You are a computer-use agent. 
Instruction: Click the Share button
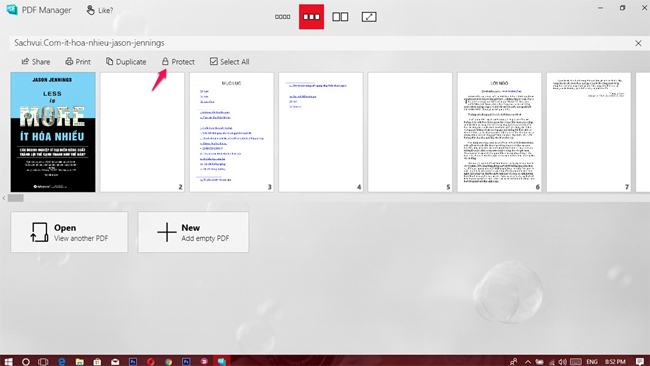(x=36, y=62)
